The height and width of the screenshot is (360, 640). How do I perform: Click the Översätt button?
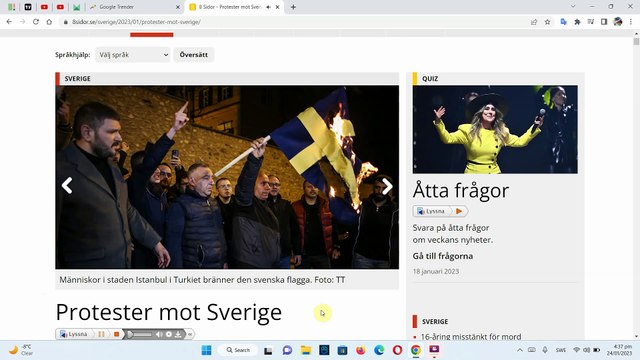(193, 55)
